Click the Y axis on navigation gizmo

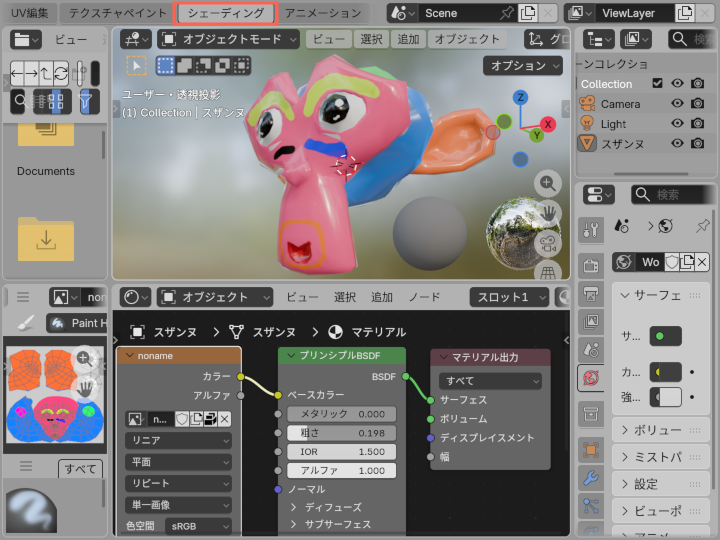pos(536,135)
